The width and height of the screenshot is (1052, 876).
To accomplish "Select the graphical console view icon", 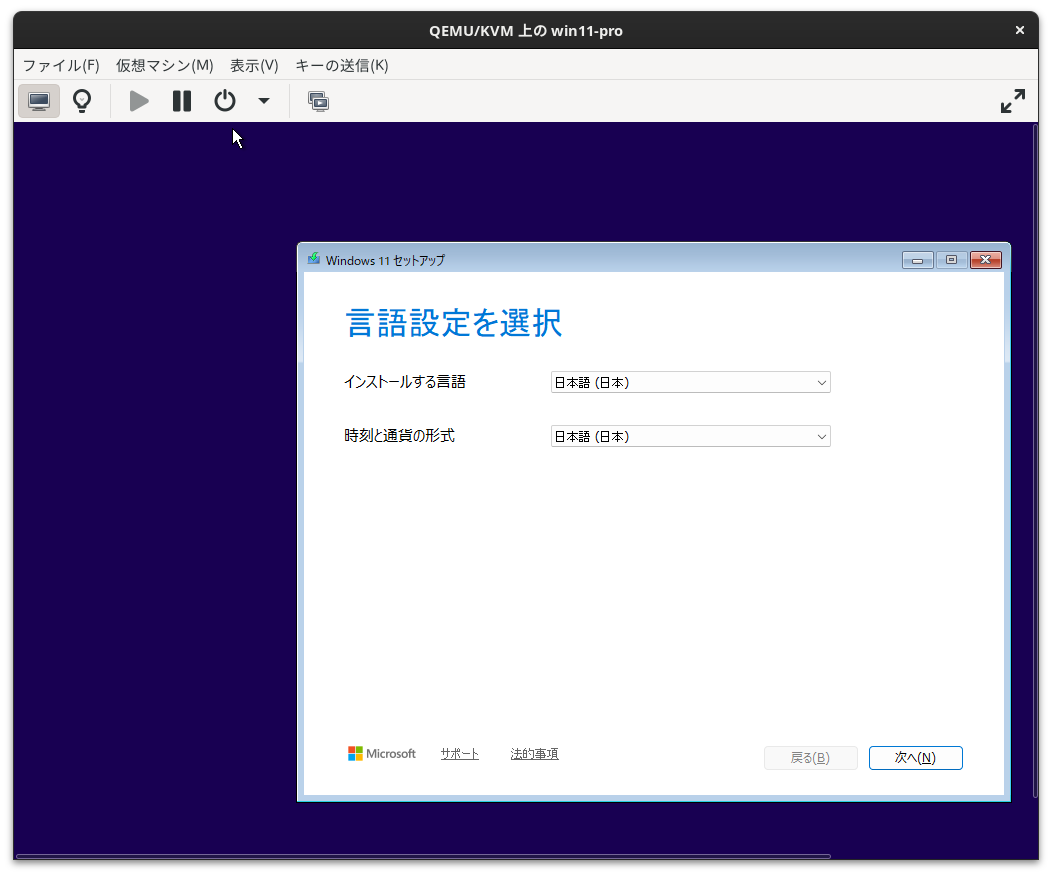I will pos(38,100).
